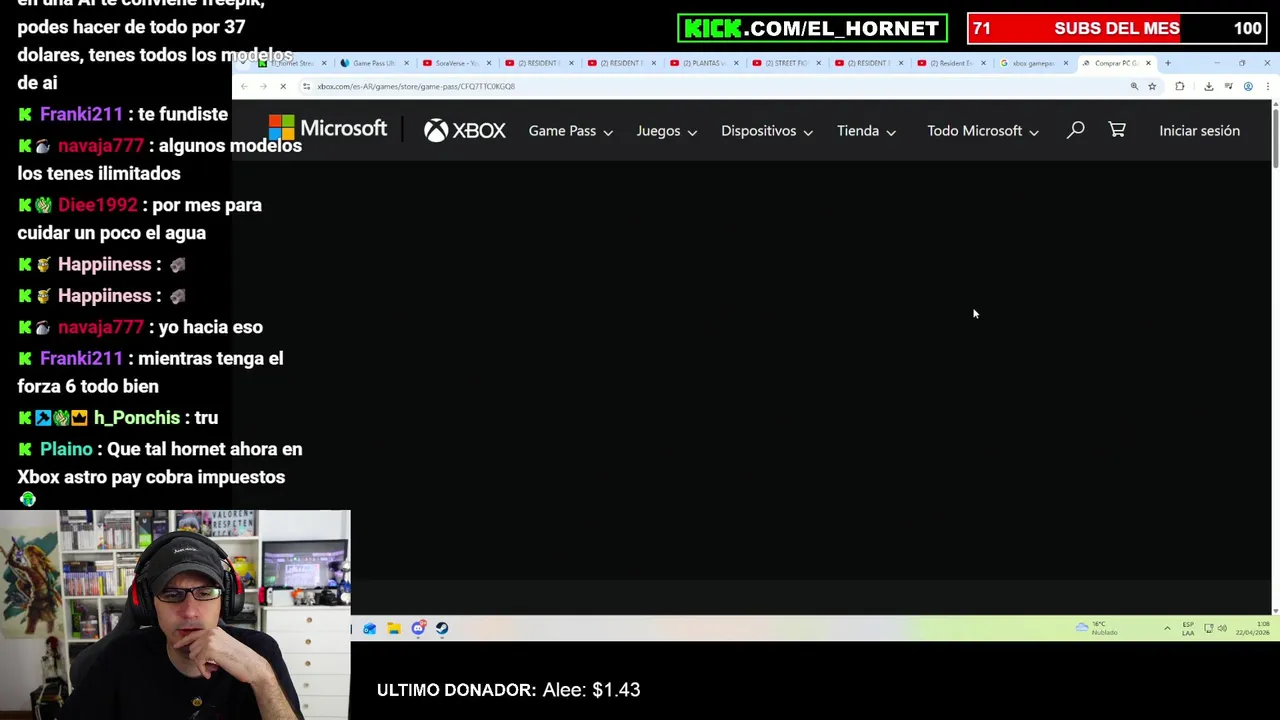
Task: Open the taskbar clock and date
Action: click(1254, 628)
